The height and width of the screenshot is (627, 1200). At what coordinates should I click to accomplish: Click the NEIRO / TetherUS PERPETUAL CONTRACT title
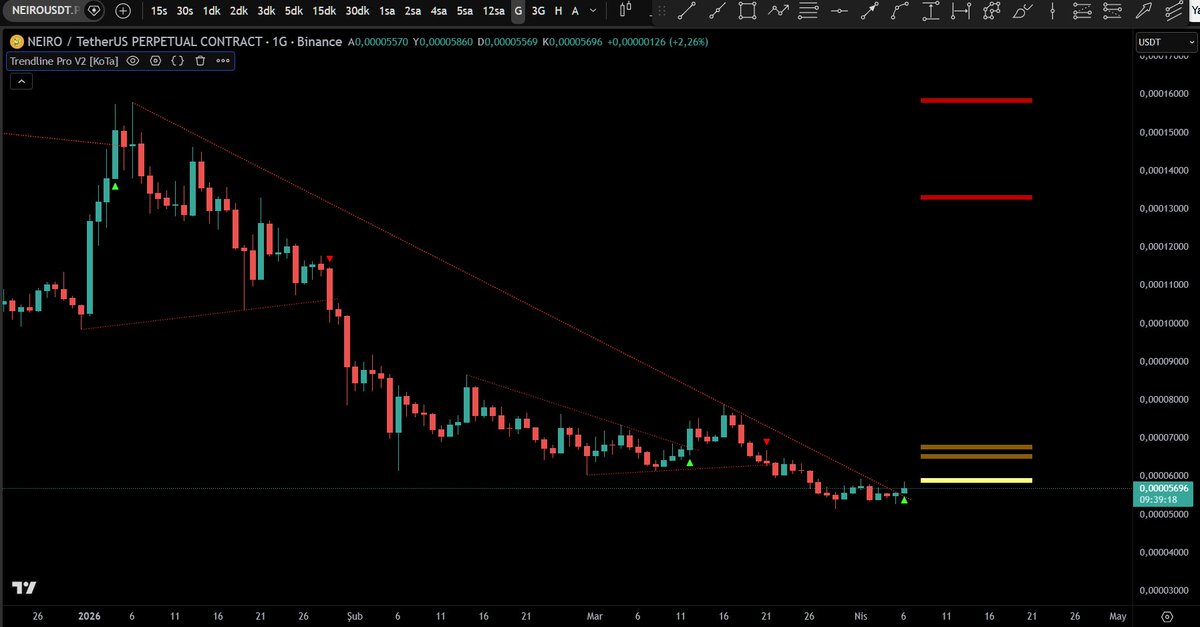[143, 42]
